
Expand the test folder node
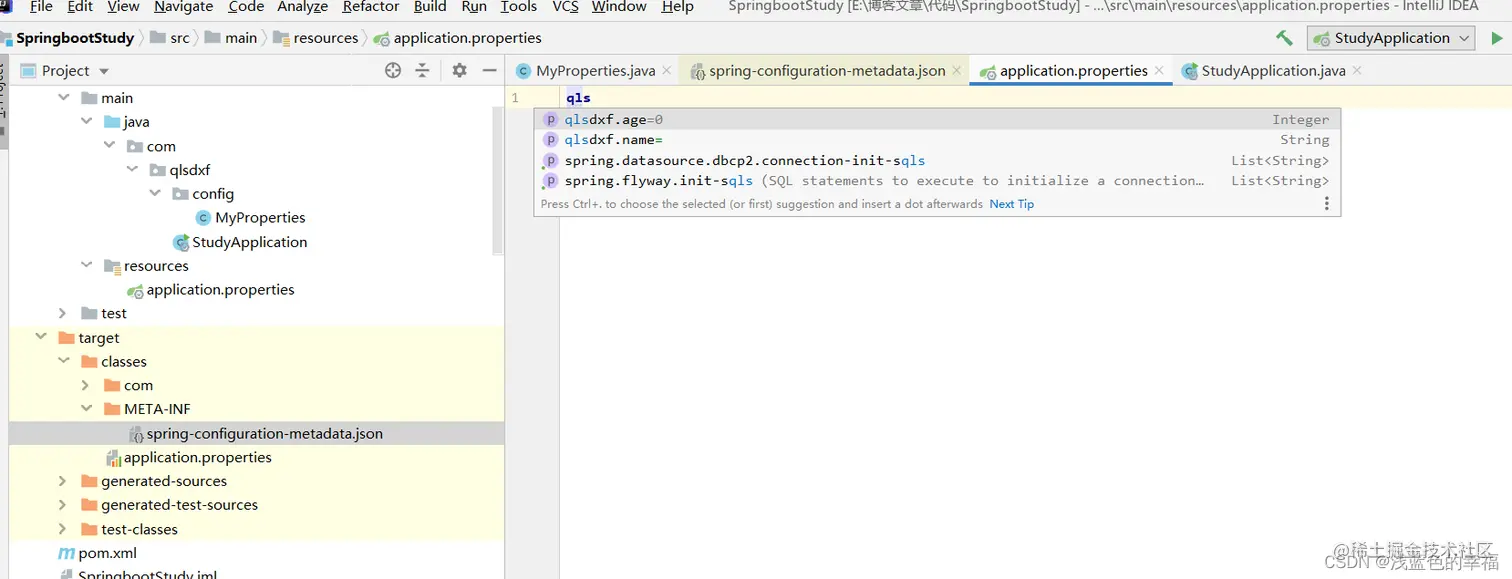click(x=62, y=313)
